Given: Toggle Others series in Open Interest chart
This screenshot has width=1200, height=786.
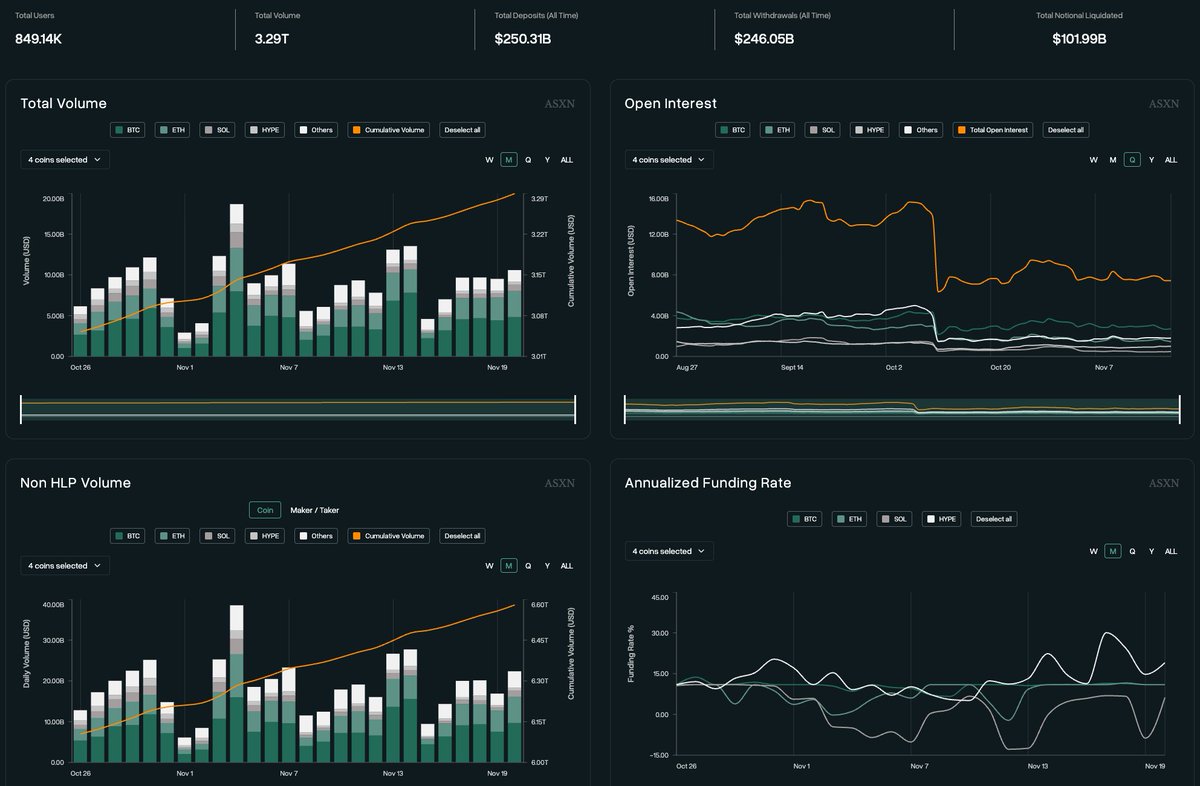Looking at the screenshot, I should (x=920, y=130).
